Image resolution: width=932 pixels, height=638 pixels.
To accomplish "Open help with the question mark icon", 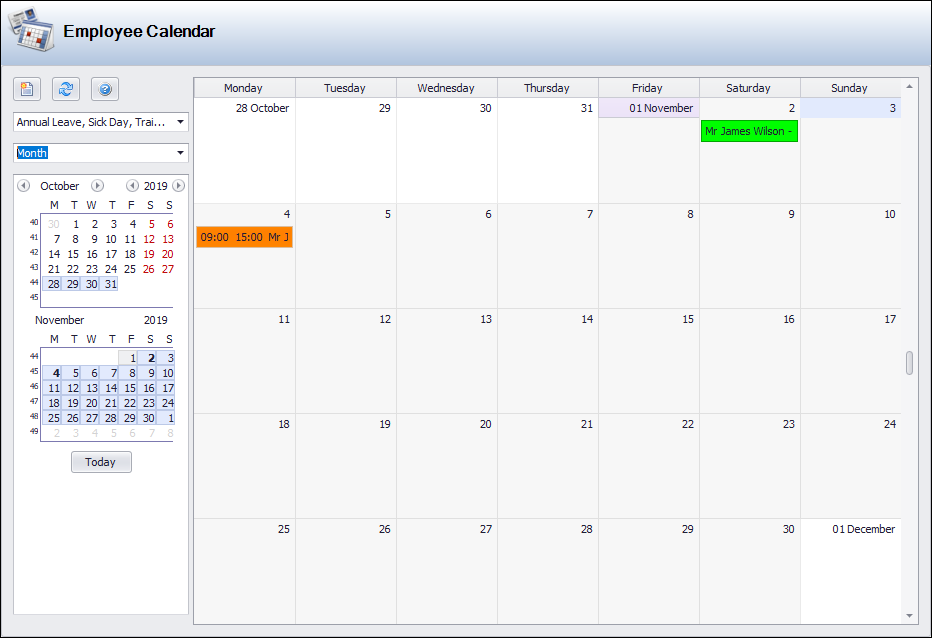I will coord(105,89).
